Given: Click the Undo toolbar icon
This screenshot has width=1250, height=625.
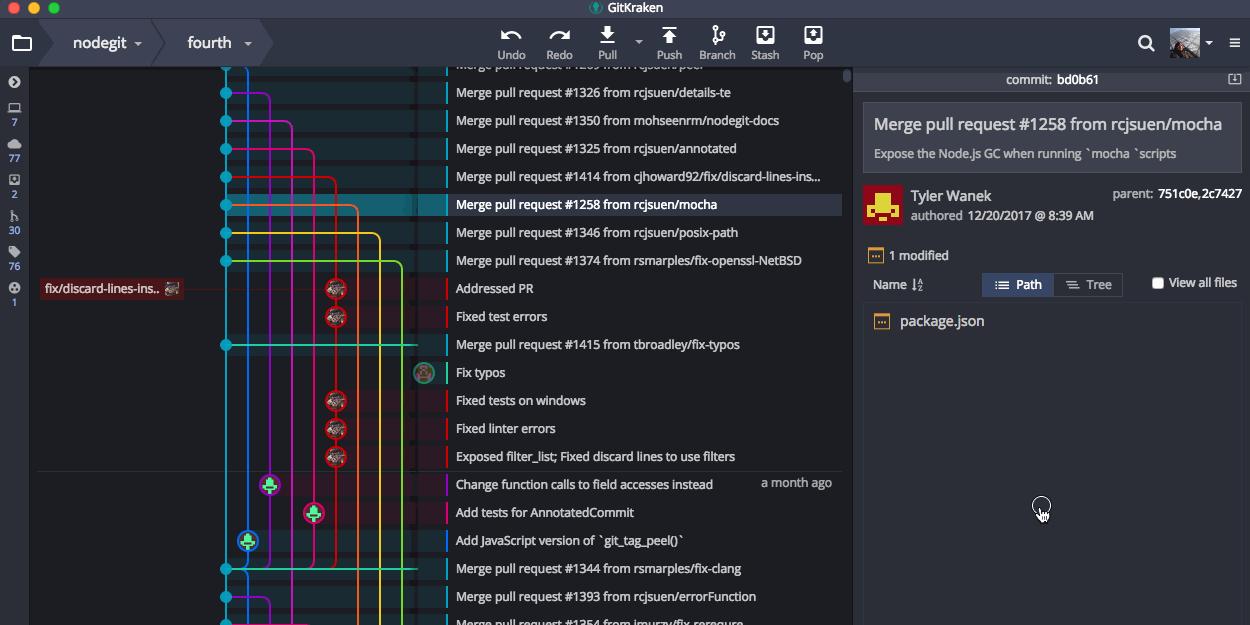Looking at the screenshot, I should click(x=511, y=35).
